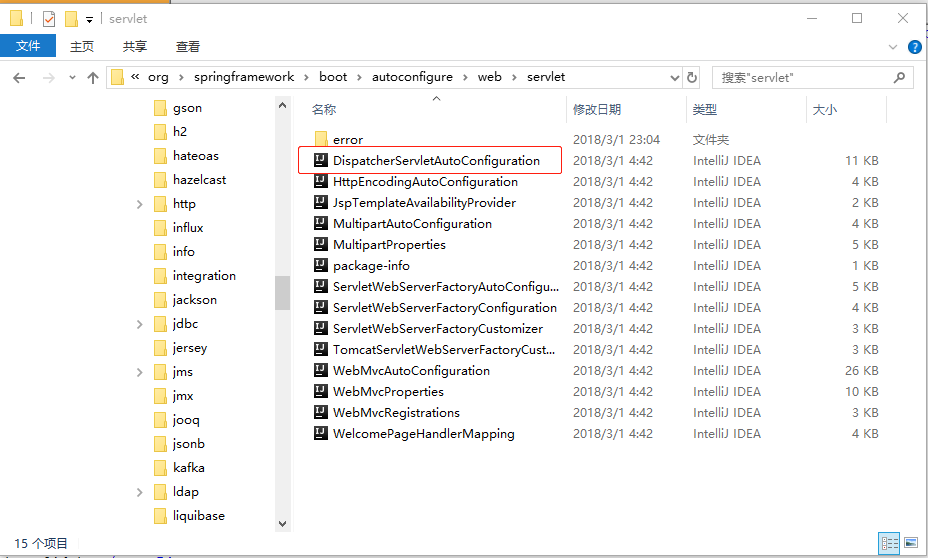Select JspTemplateAvailabilityProvider file icon
The image size is (928, 558).
(320, 202)
